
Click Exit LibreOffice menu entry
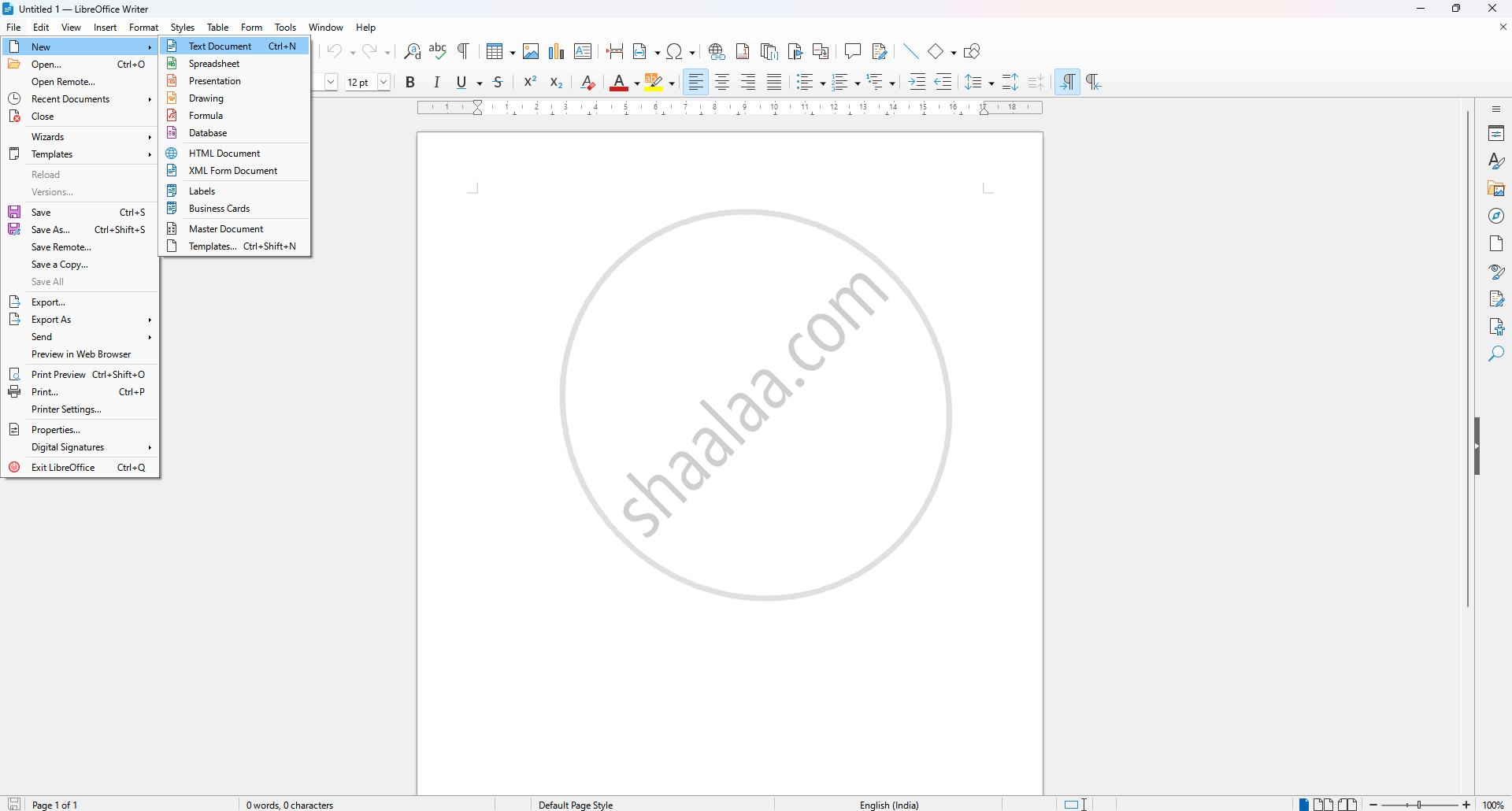pos(63,468)
